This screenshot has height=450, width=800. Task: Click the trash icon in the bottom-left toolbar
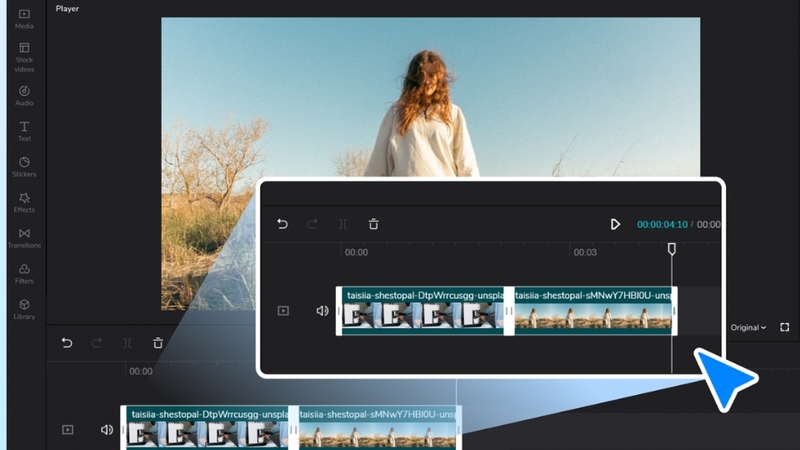tap(158, 343)
